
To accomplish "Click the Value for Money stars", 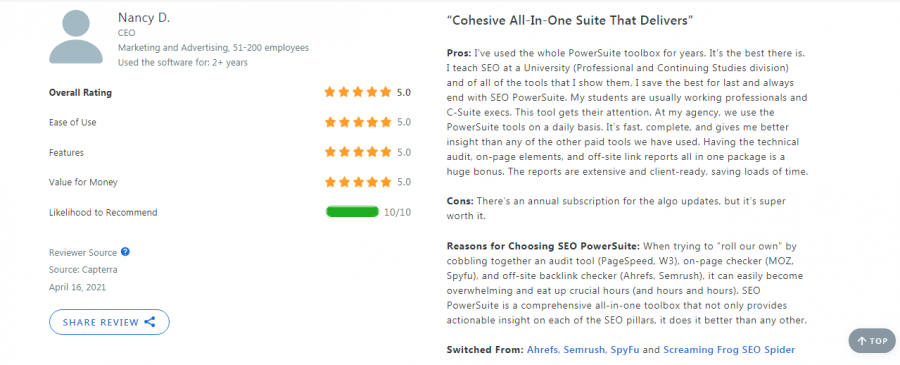I will [x=358, y=182].
